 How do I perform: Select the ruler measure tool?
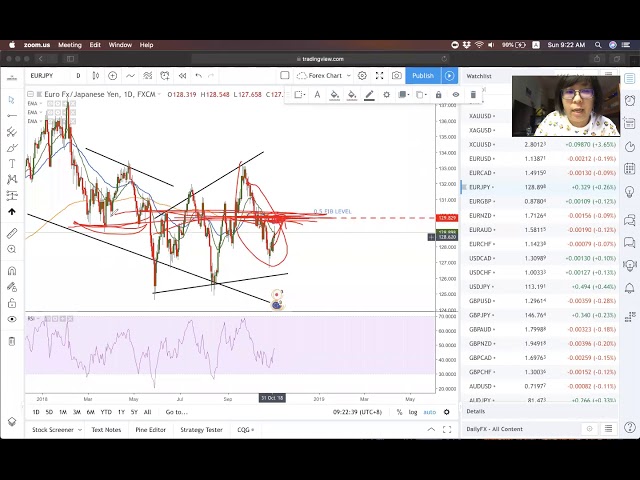(12, 233)
